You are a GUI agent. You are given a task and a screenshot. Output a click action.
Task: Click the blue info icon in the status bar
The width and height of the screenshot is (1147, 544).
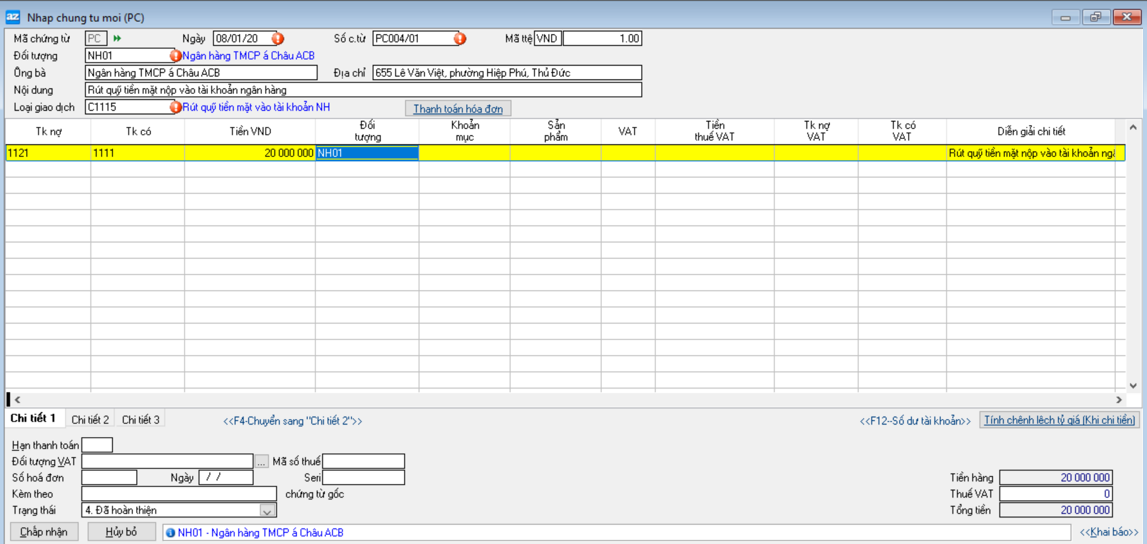click(170, 533)
